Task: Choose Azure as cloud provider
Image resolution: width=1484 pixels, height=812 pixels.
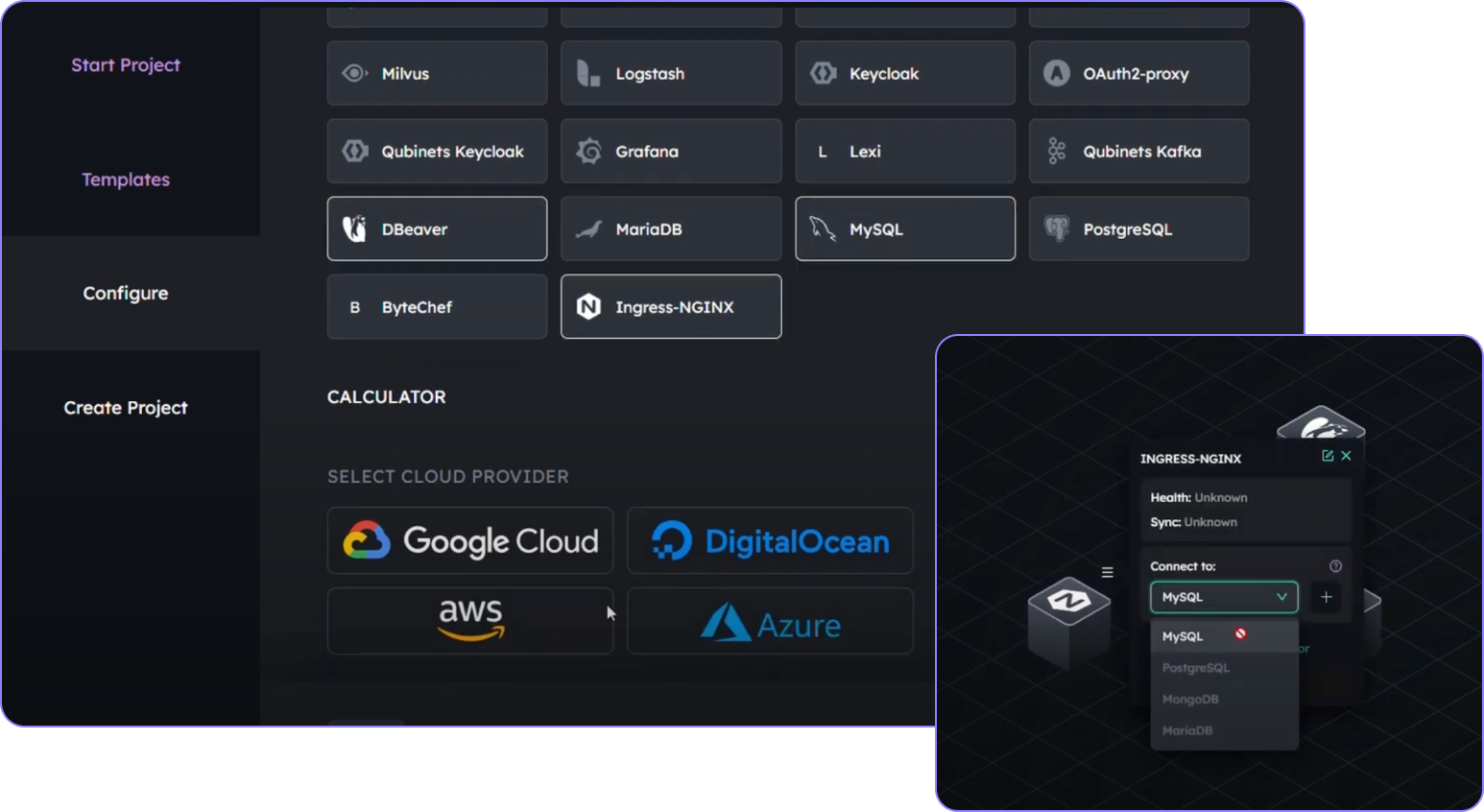Action: click(770, 621)
